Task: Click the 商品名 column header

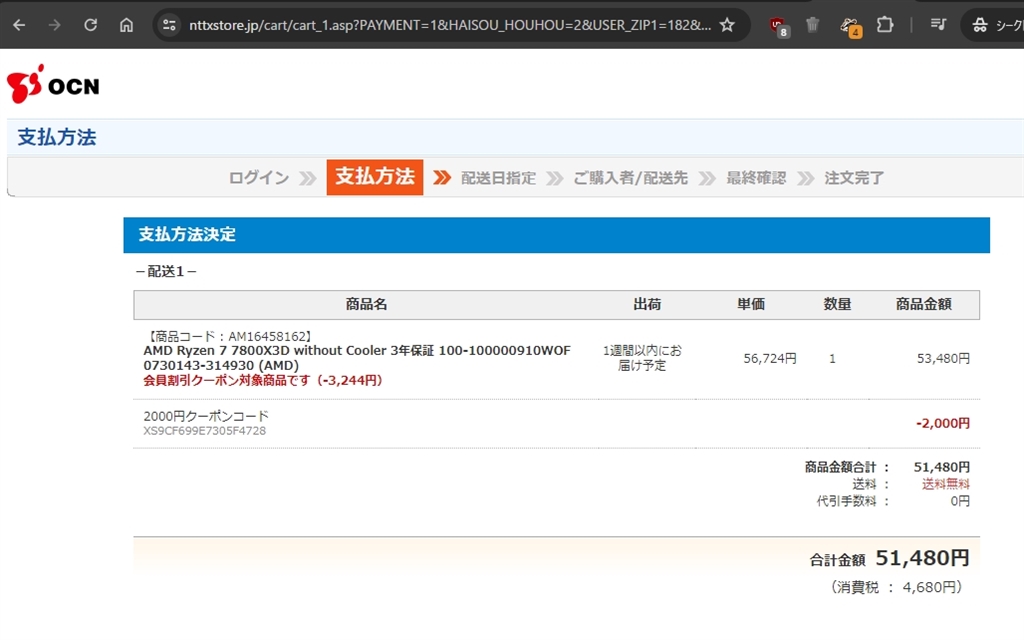Action: 366,304
